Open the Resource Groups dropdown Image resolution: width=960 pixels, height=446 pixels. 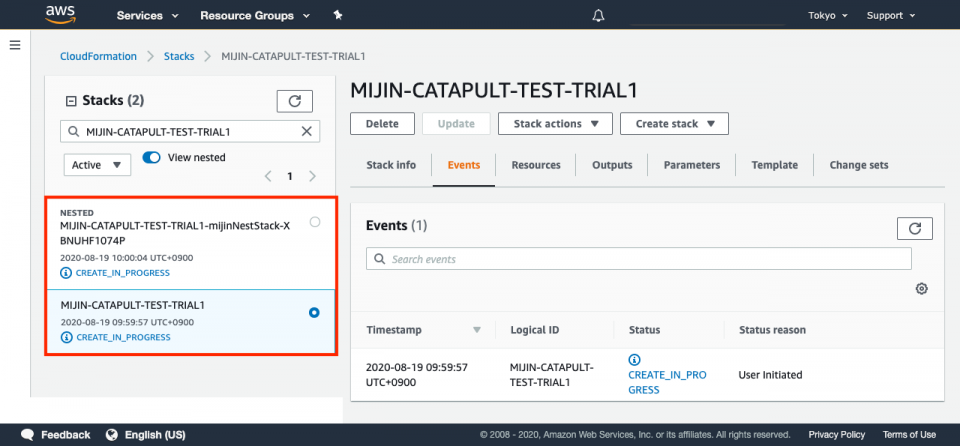[x=255, y=16]
